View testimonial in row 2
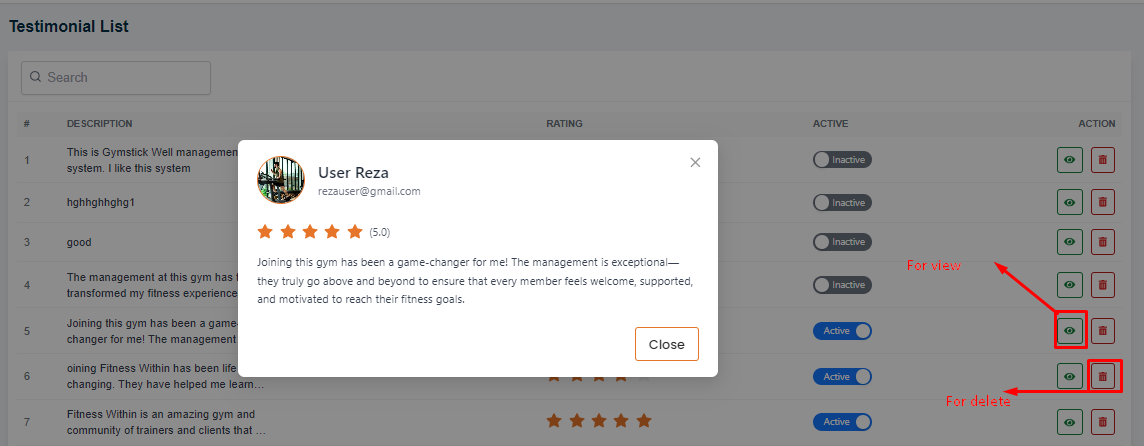This screenshot has width=1144, height=446. coord(1070,202)
